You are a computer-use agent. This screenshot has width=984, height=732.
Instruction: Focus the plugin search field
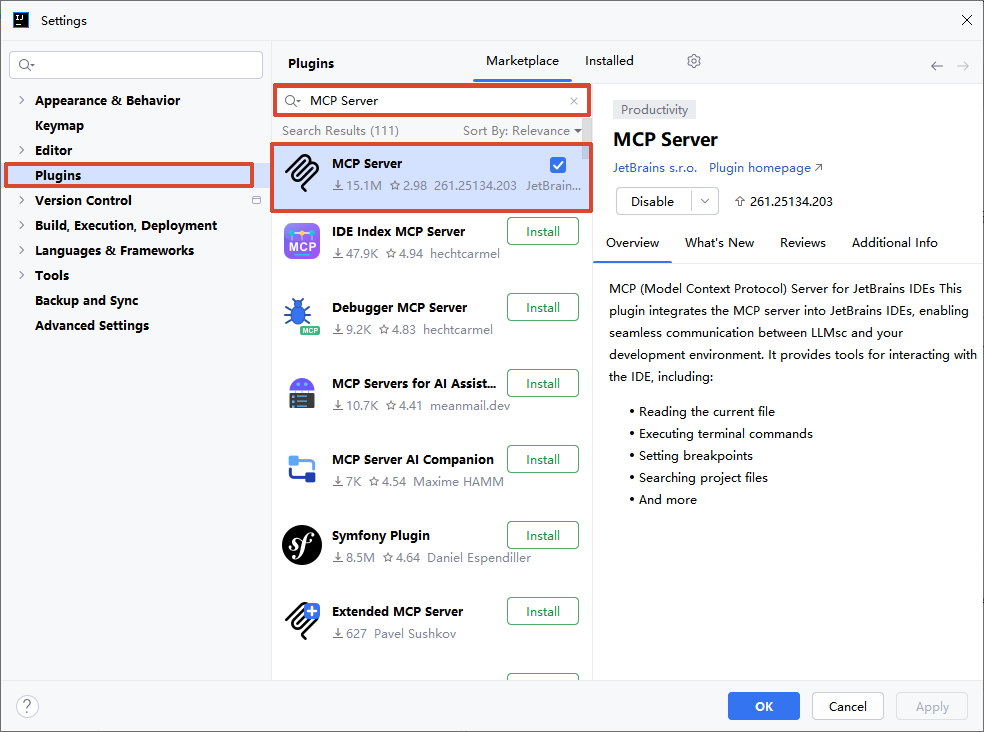(432, 100)
